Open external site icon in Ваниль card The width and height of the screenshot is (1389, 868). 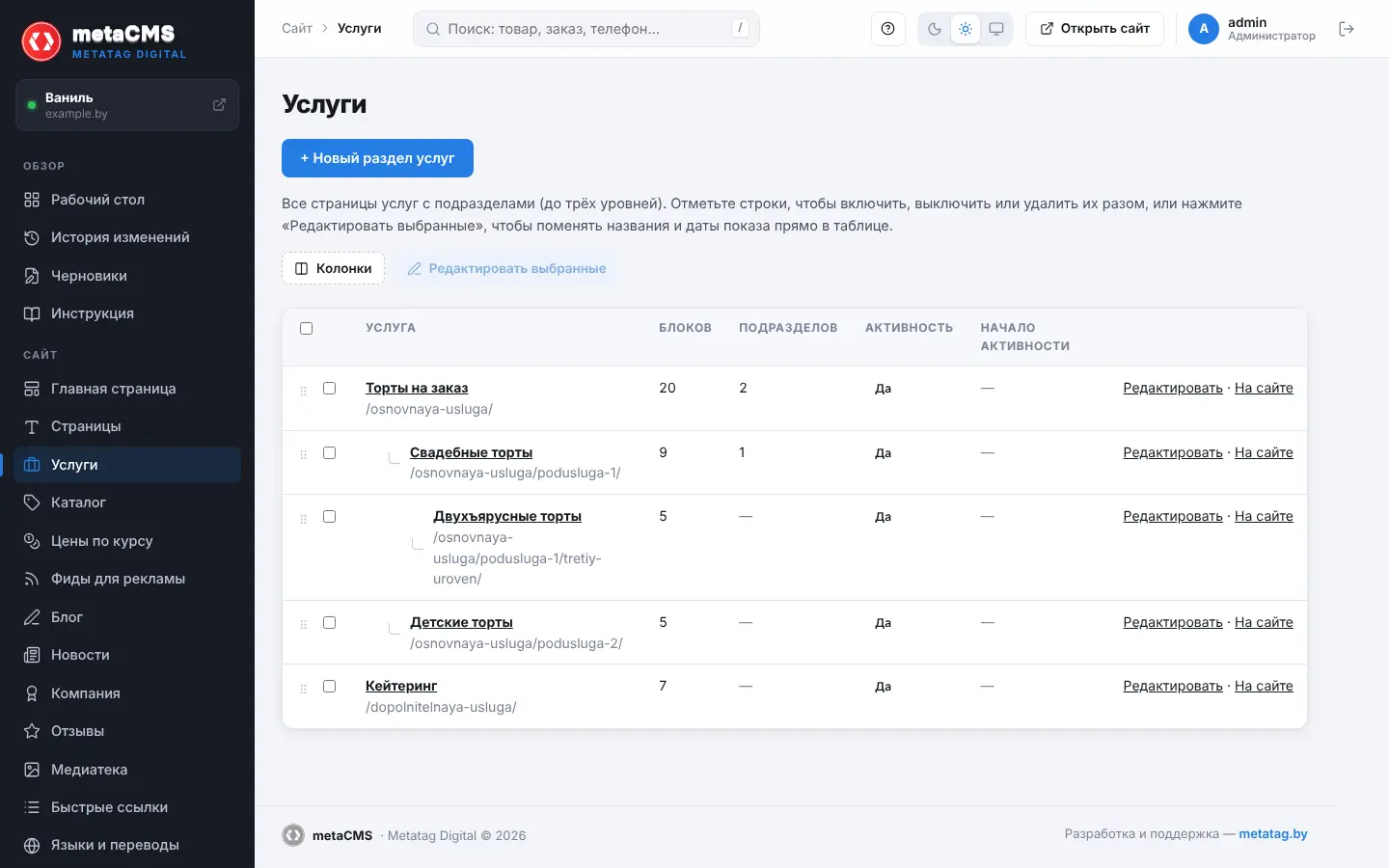coord(219,104)
